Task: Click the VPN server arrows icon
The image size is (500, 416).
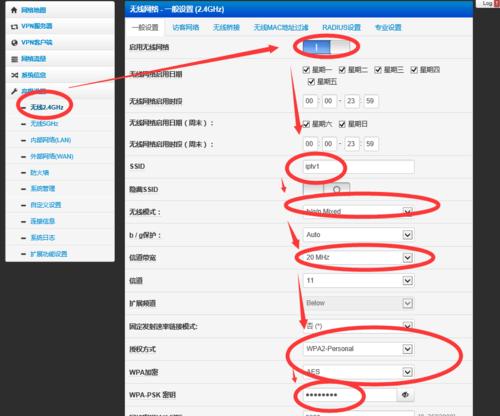Action: (14, 26)
